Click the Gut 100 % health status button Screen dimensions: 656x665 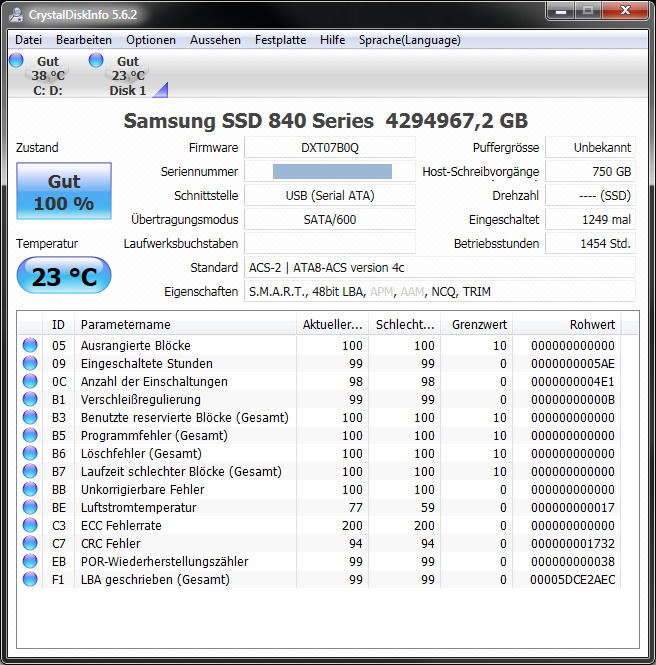click(x=64, y=191)
